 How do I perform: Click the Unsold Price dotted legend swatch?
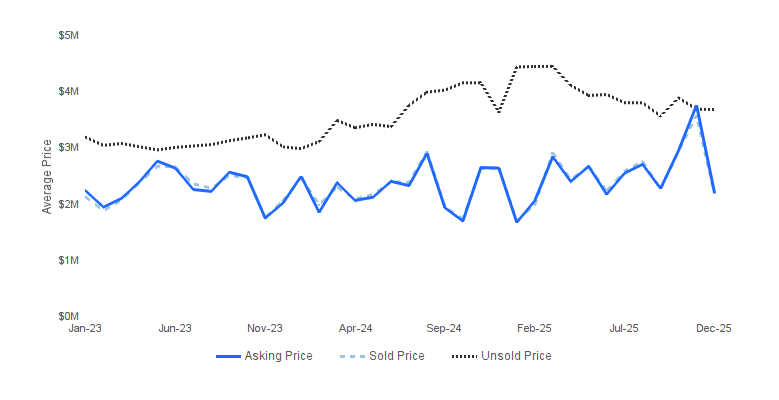(463, 356)
